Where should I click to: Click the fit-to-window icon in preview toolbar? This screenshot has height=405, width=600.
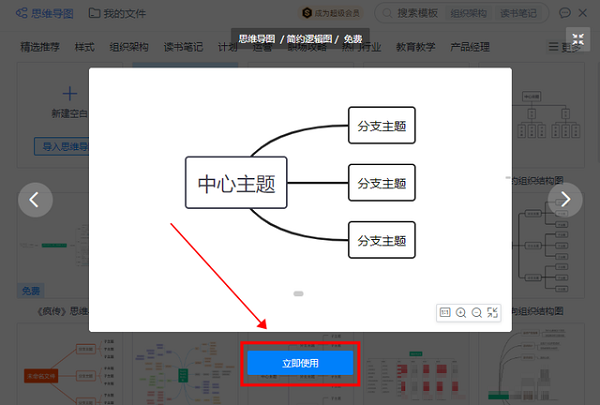point(493,313)
